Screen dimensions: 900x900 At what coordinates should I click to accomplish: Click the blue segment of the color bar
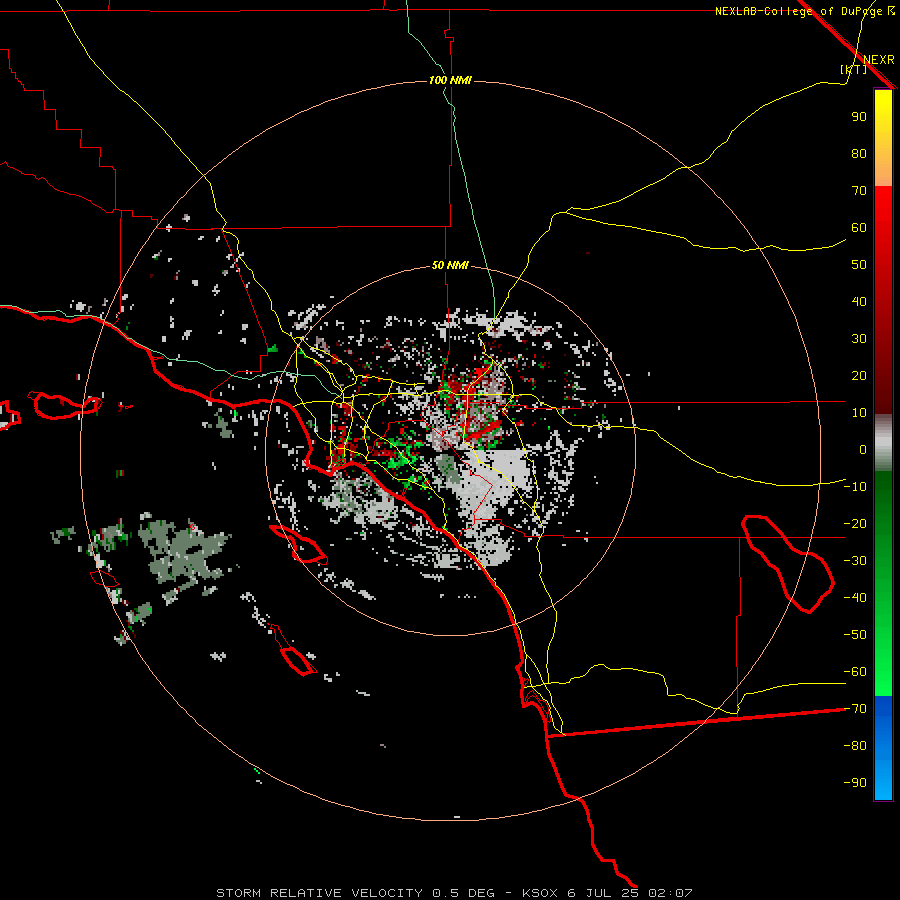883,747
